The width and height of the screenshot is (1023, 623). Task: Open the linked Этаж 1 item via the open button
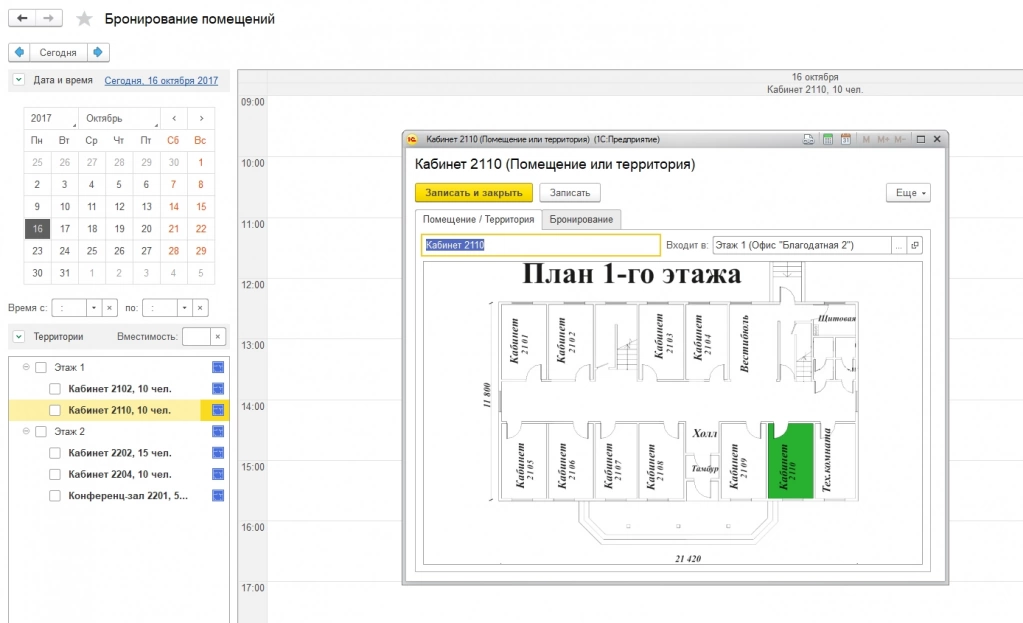(914, 245)
